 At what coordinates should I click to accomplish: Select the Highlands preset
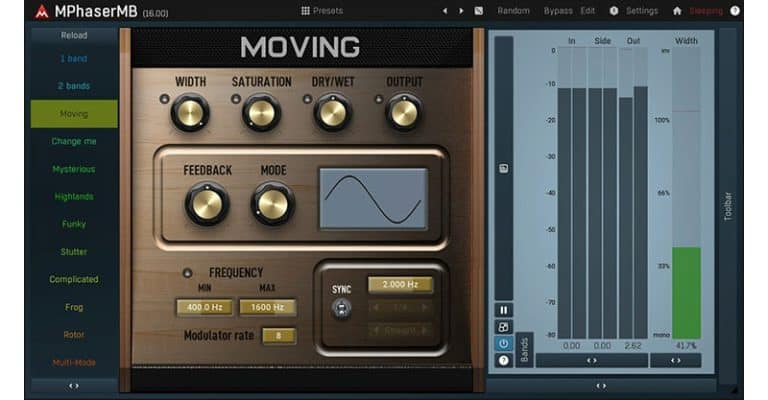74,197
